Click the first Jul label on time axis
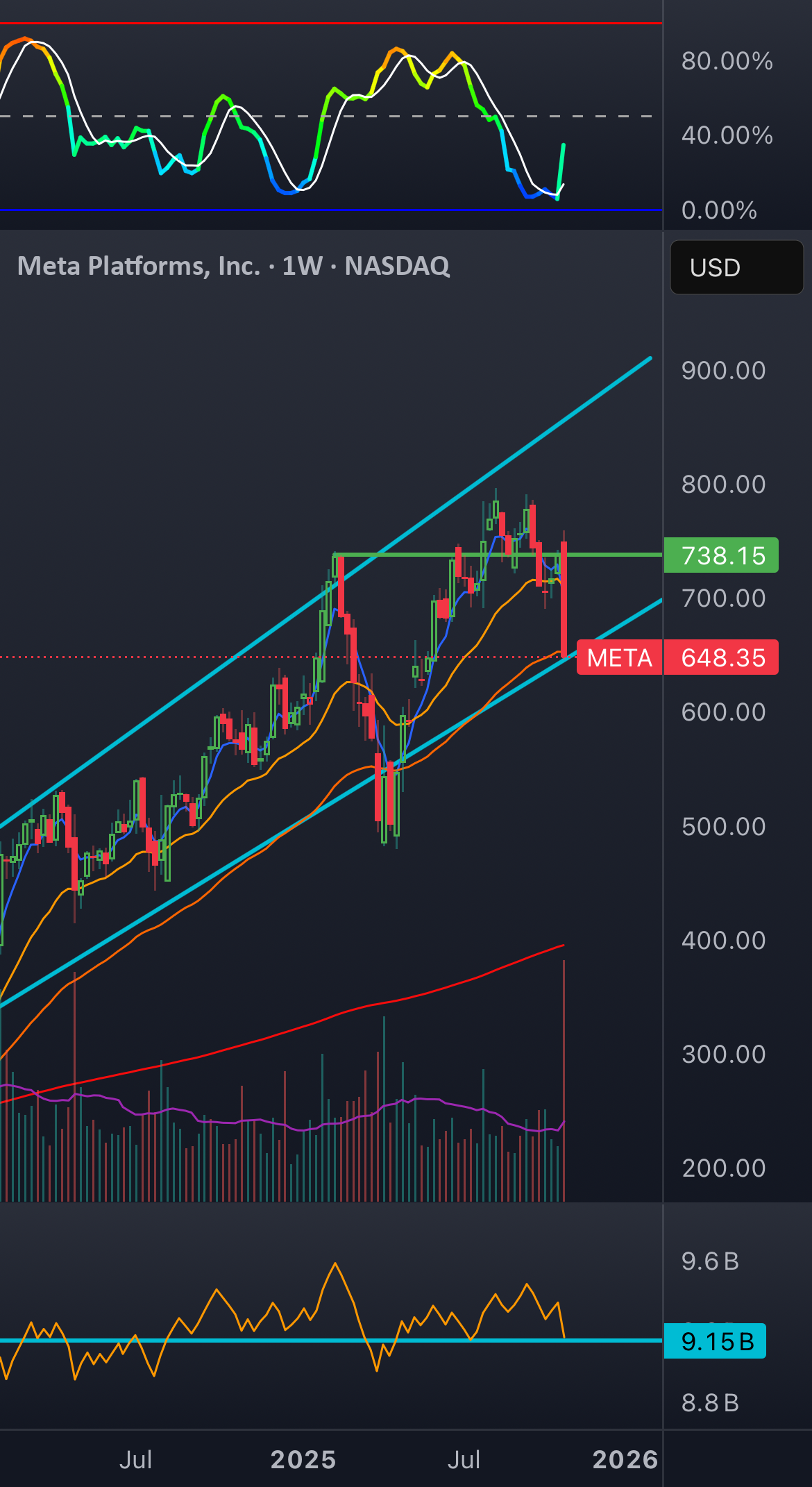This screenshot has height=1487, width=812. [135, 1460]
